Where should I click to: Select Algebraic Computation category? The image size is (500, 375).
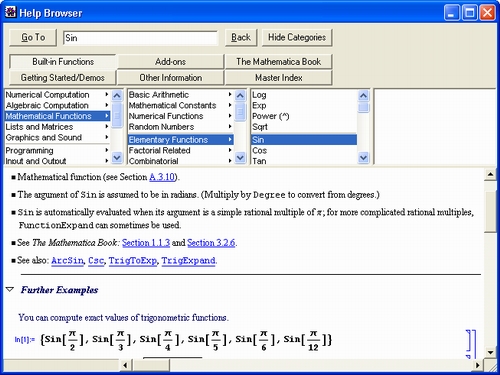click(x=57, y=105)
